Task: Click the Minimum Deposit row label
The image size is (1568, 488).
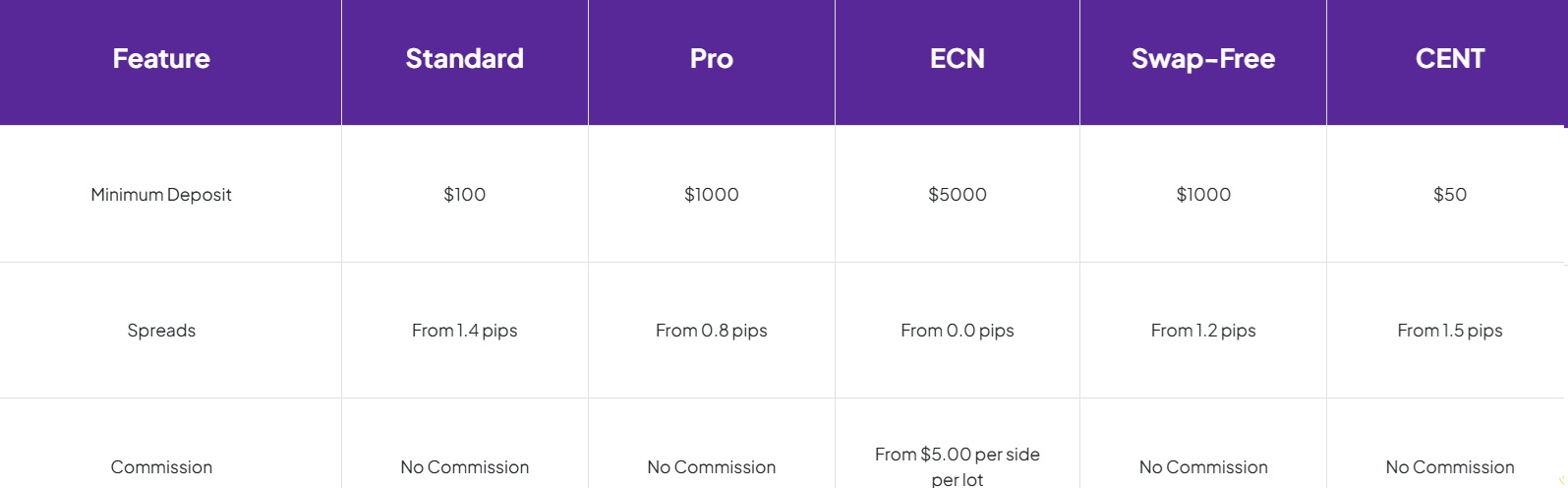Action: 161,195
